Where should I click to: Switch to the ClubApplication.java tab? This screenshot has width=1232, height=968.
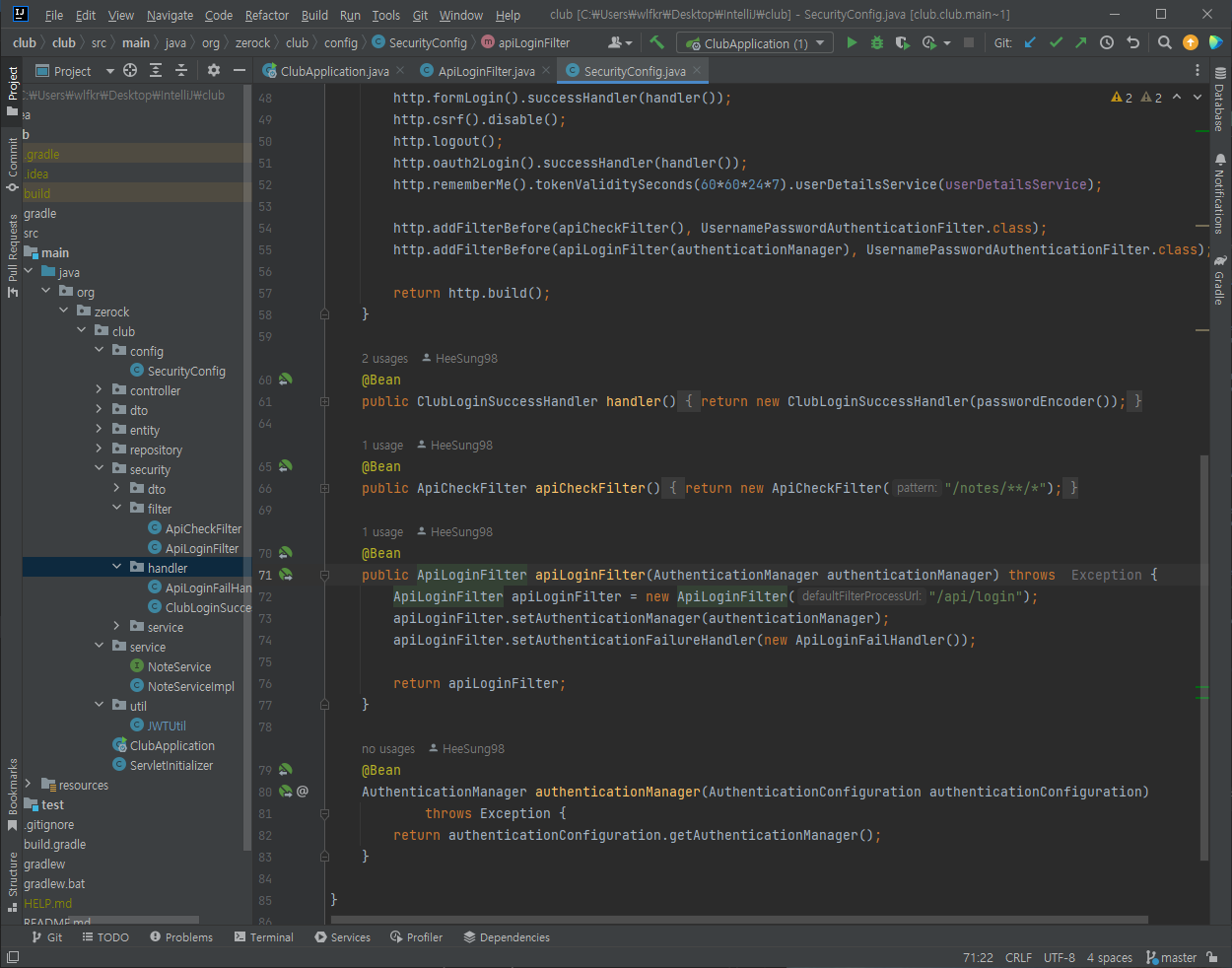(334, 71)
